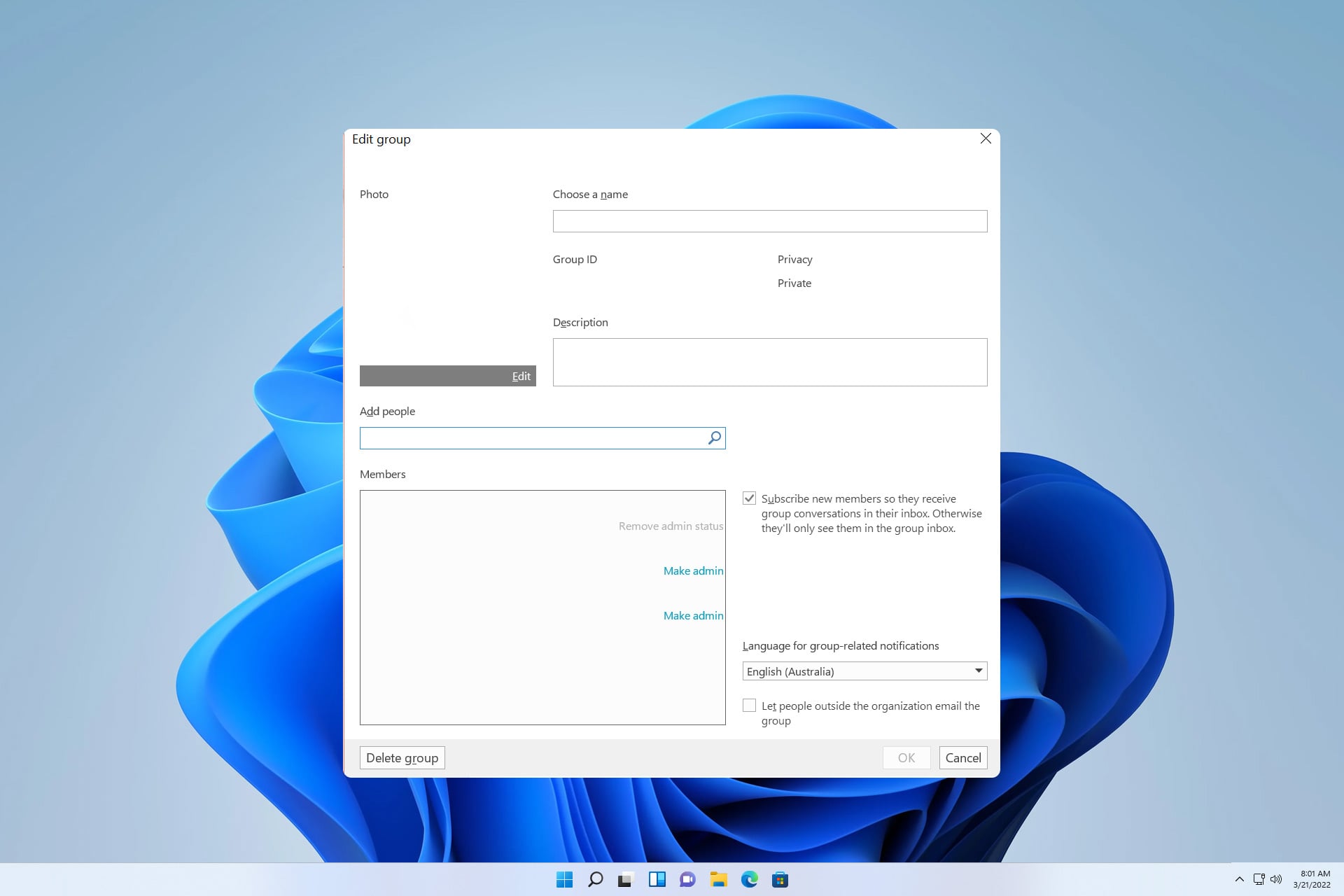Image resolution: width=1344 pixels, height=896 pixels.
Task: Click the volume icon in system tray
Action: click(x=1276, y=879)
